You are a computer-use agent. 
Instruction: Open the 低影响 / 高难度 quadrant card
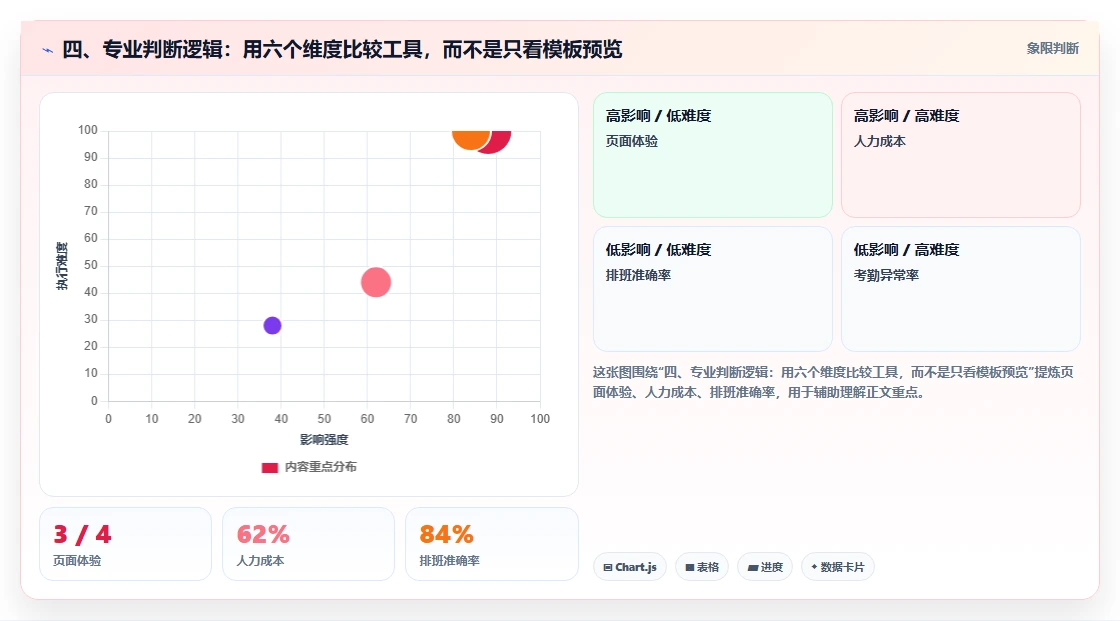point(961,289)
